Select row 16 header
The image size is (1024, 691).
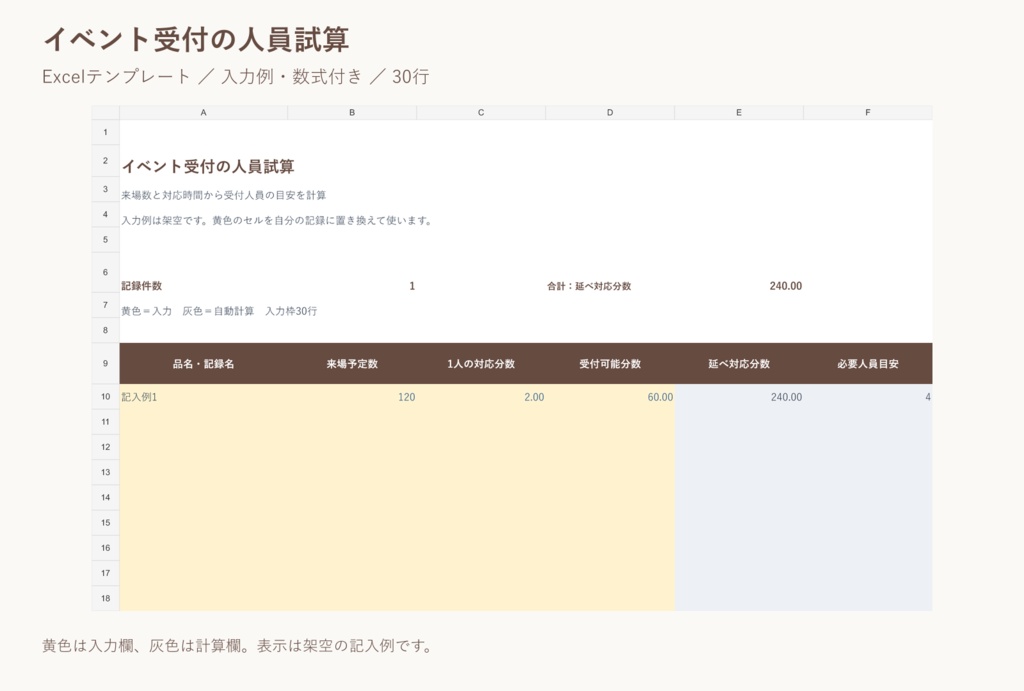pyautogui.click(x=105, y=548)
